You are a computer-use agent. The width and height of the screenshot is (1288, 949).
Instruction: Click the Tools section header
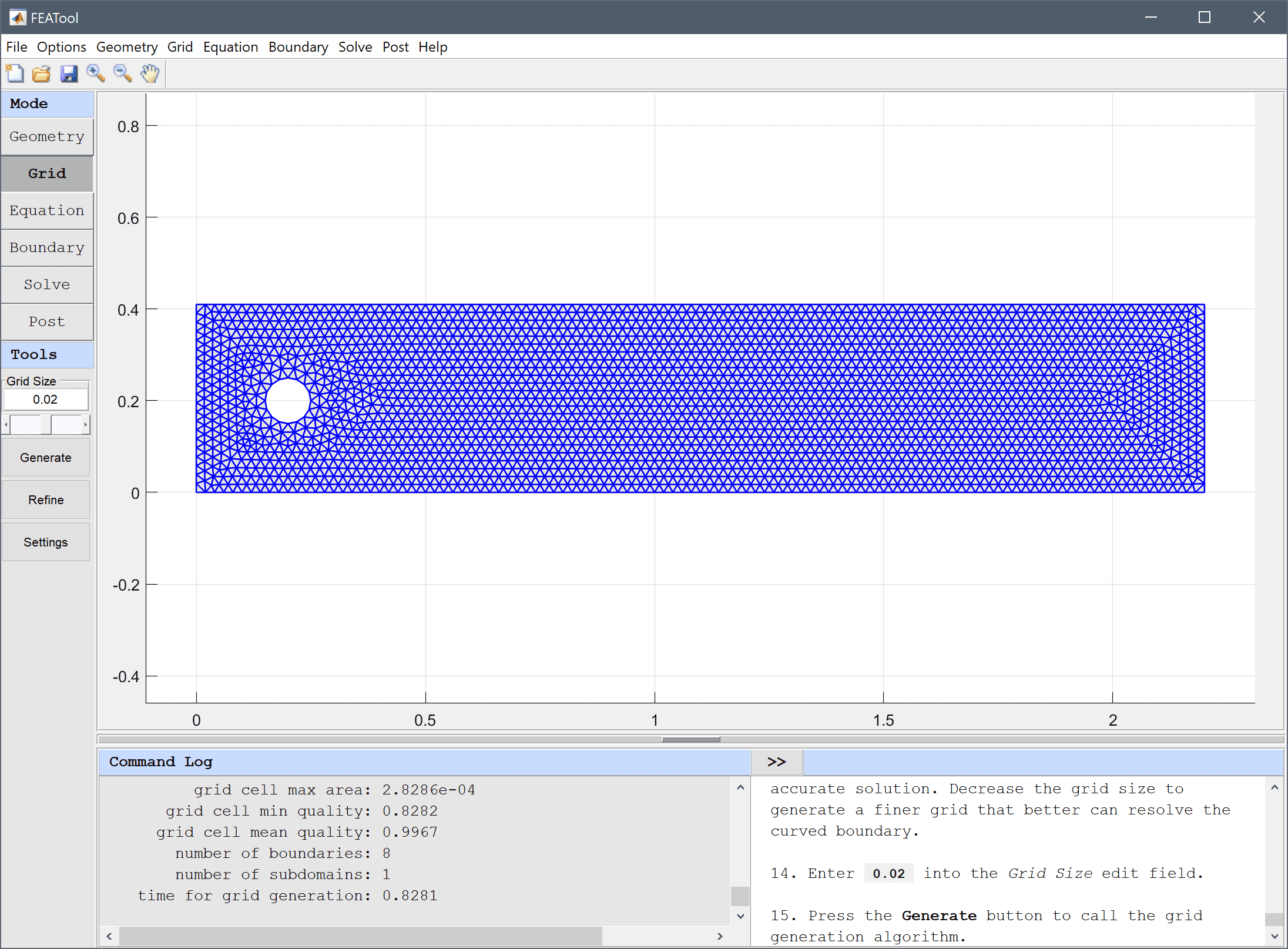(47, 355)
